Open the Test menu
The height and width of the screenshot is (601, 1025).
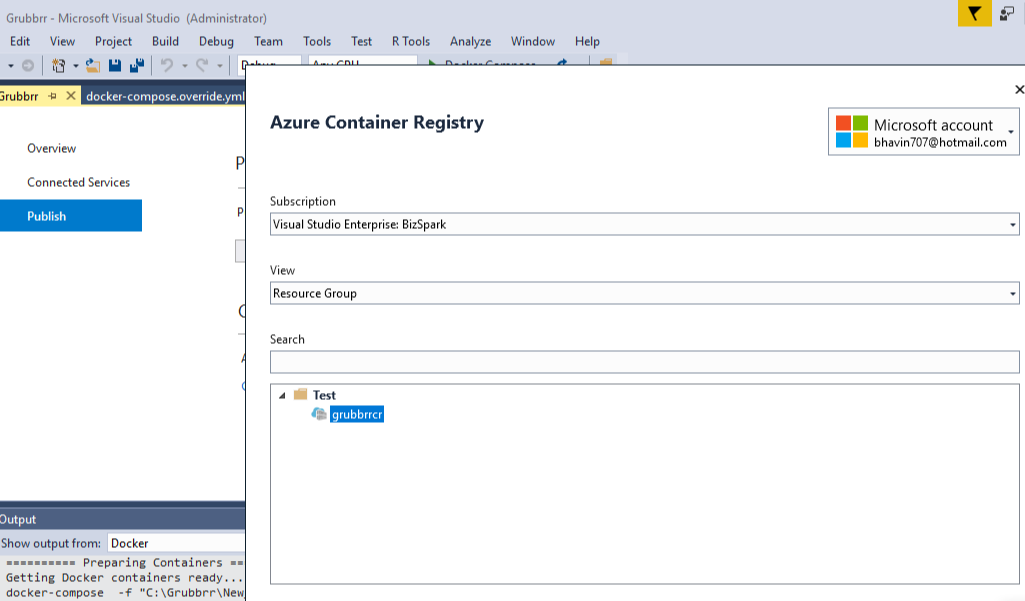point(361,41)
